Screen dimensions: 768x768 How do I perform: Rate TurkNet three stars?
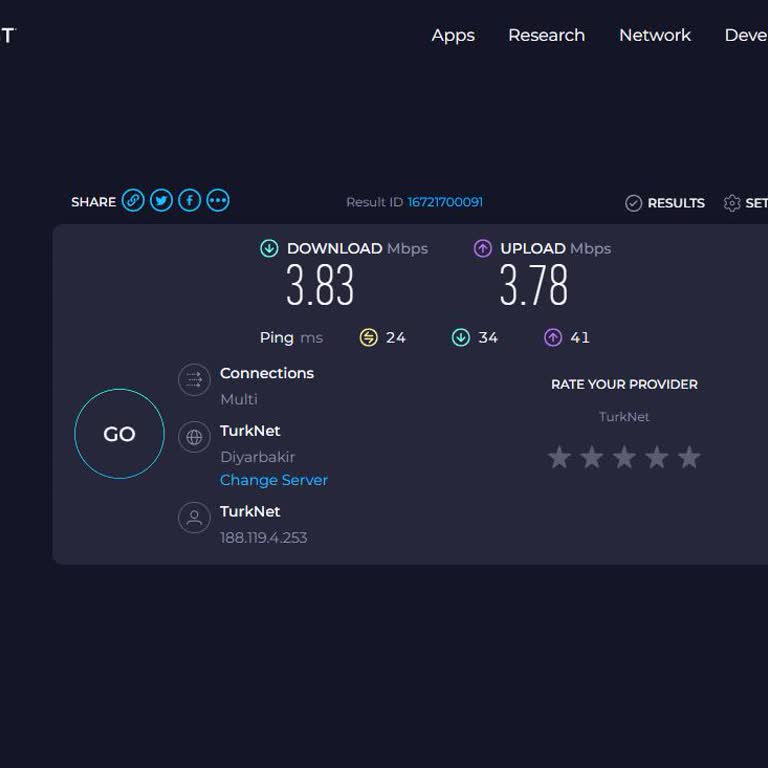coord(624,457)
